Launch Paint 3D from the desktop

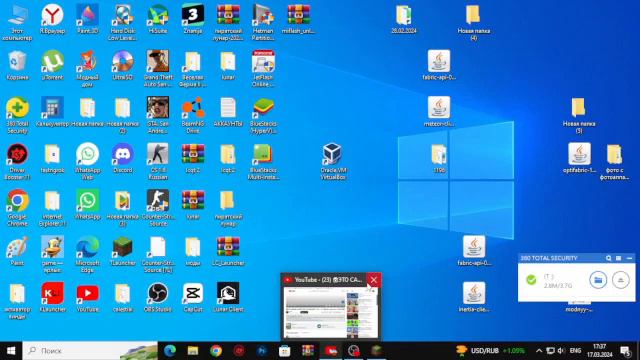[x=87, y=21]
